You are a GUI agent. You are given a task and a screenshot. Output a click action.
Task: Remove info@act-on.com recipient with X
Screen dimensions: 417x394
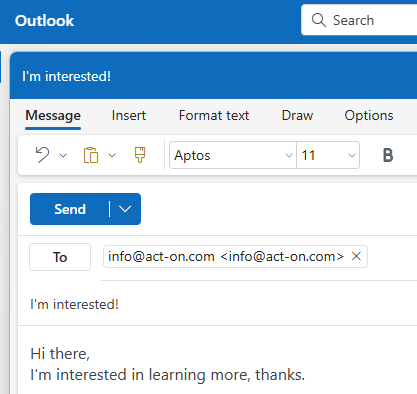[x=356, y=256]
